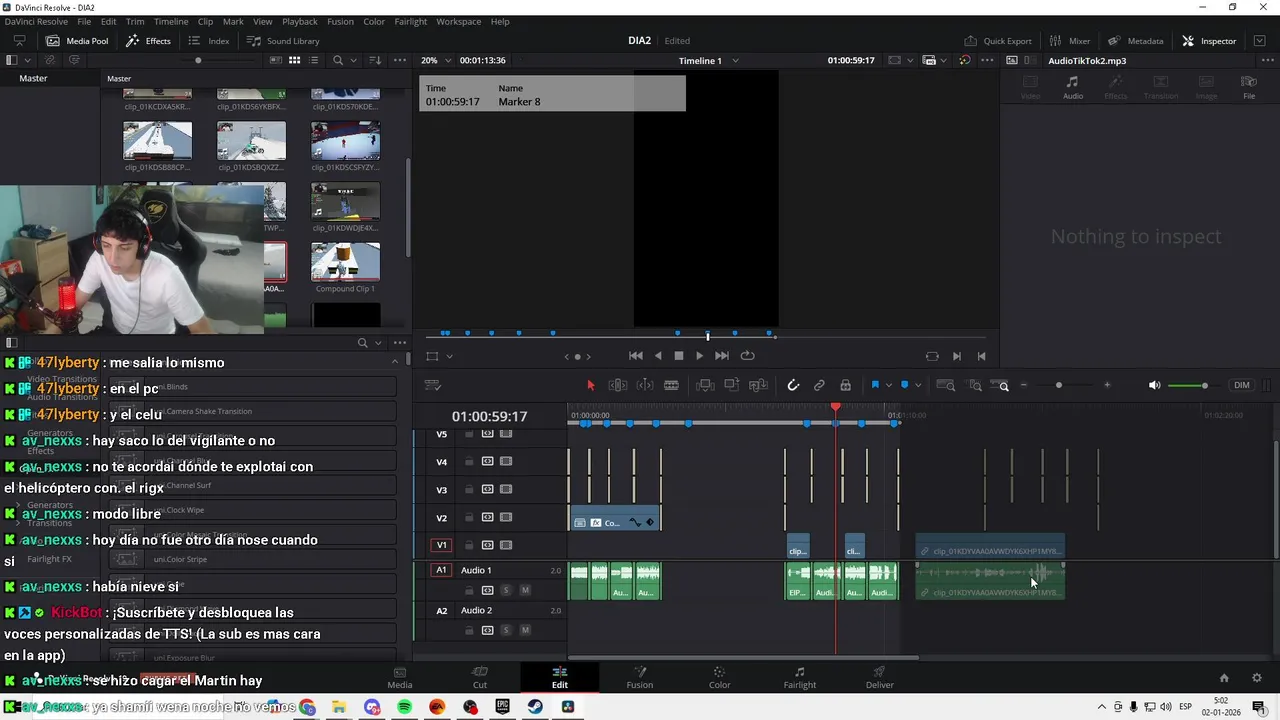
Task: Toggle timeline Snapping
Action: click(x=793, y=385)
